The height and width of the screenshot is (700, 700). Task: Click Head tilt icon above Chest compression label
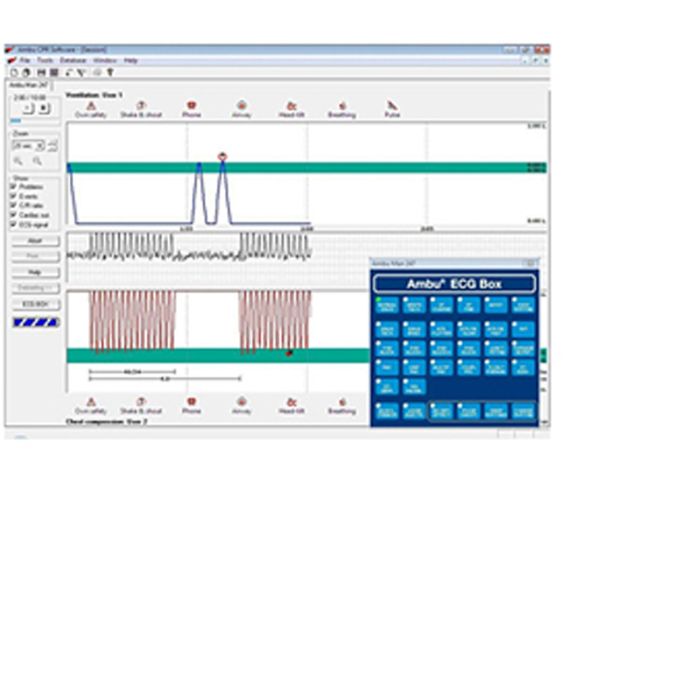tap(292, 402)
